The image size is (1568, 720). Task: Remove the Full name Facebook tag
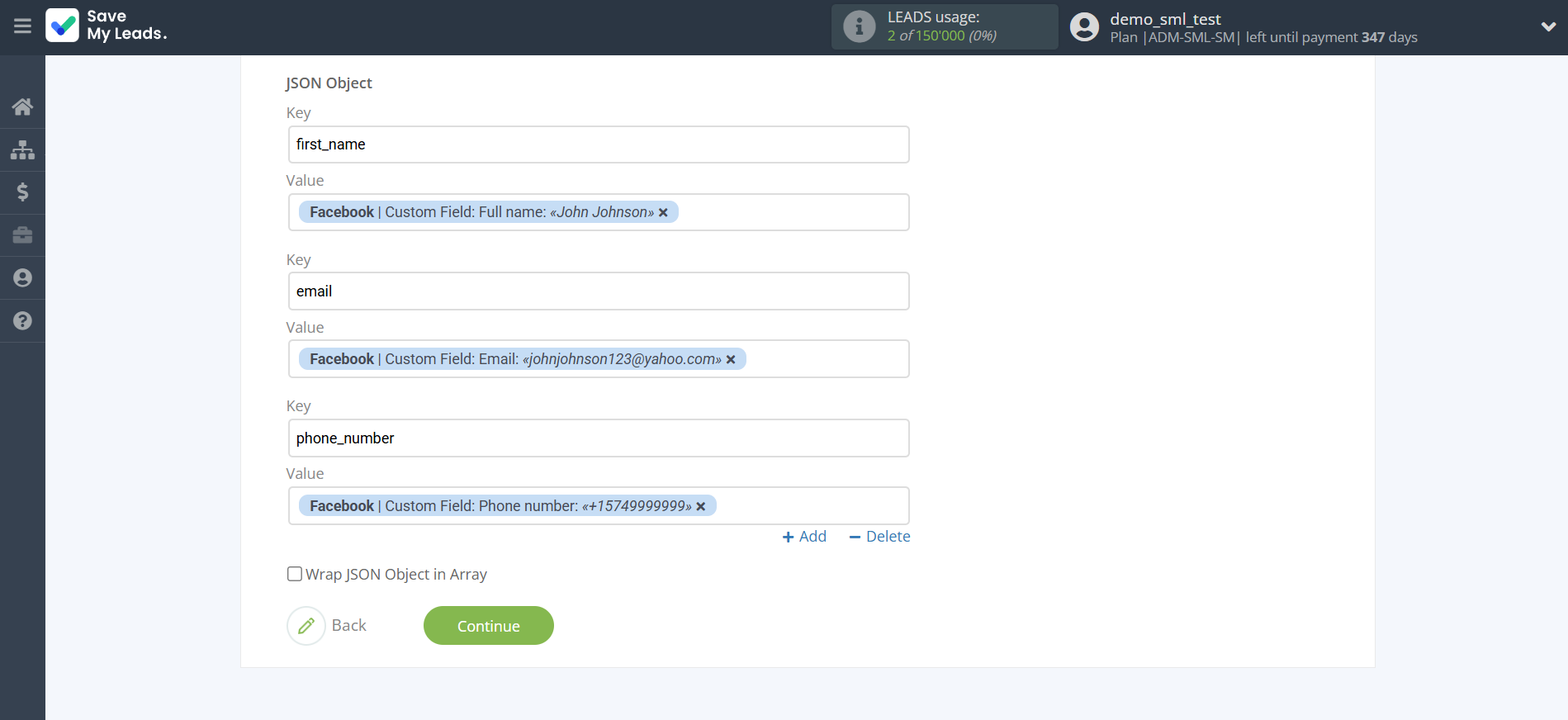coord(663,213)
